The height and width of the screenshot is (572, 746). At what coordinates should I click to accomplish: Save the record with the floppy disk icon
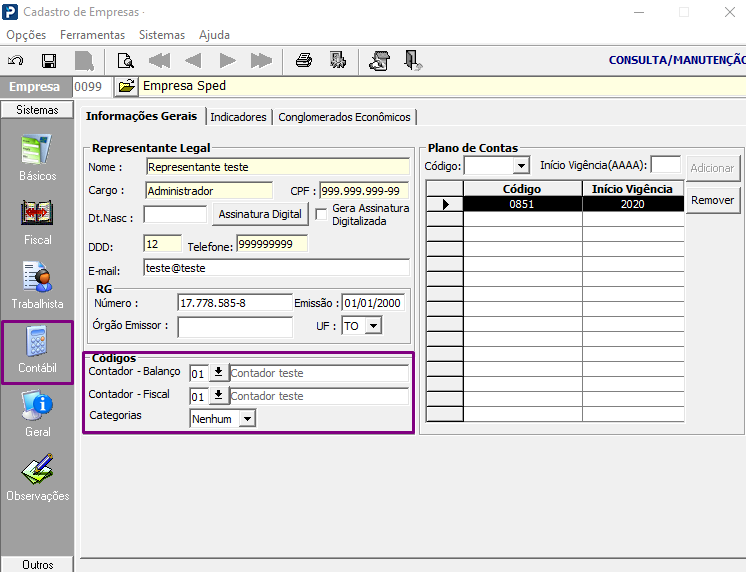(49, 61)
